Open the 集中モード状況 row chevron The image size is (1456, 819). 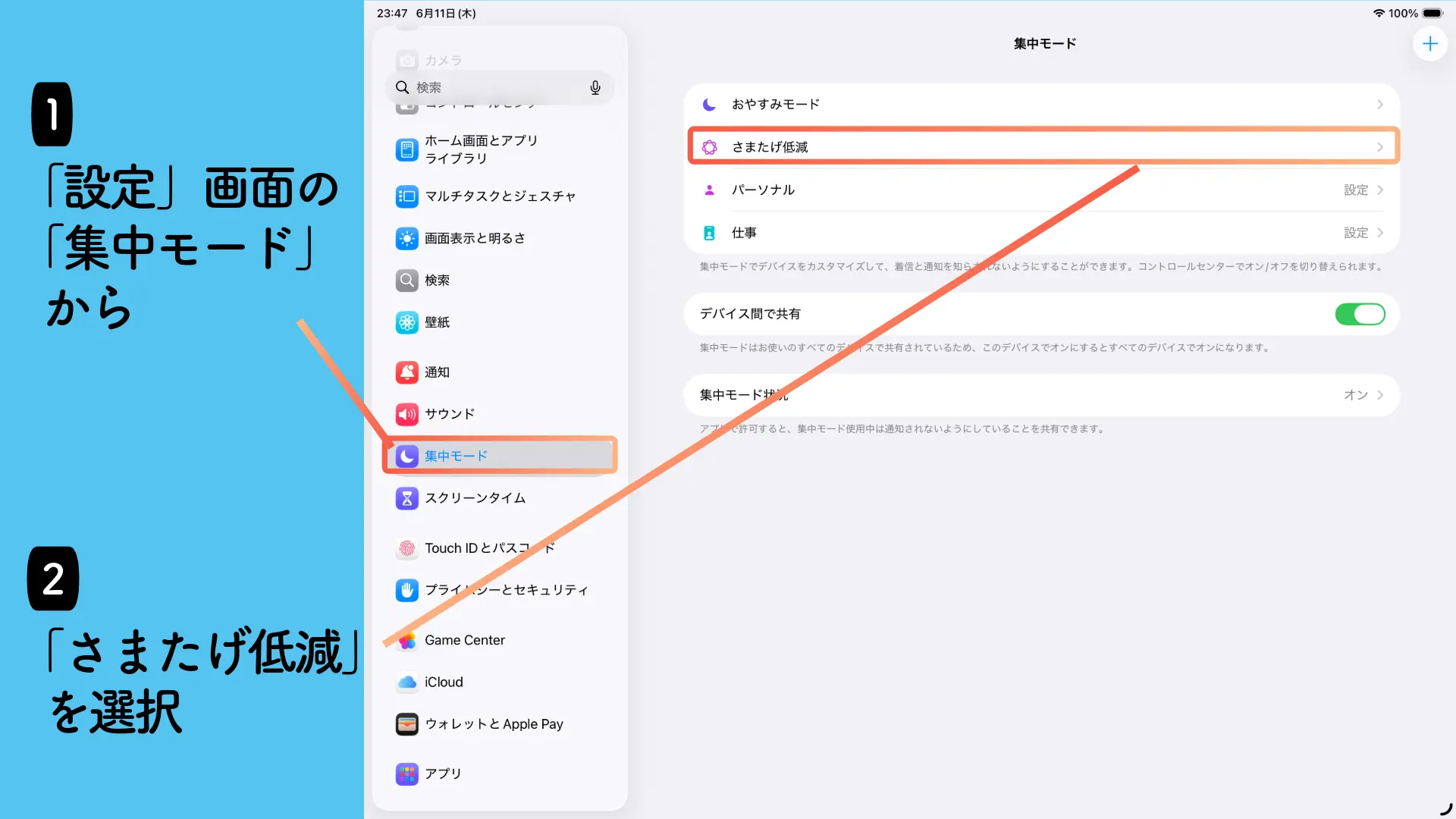(1380, 395)
